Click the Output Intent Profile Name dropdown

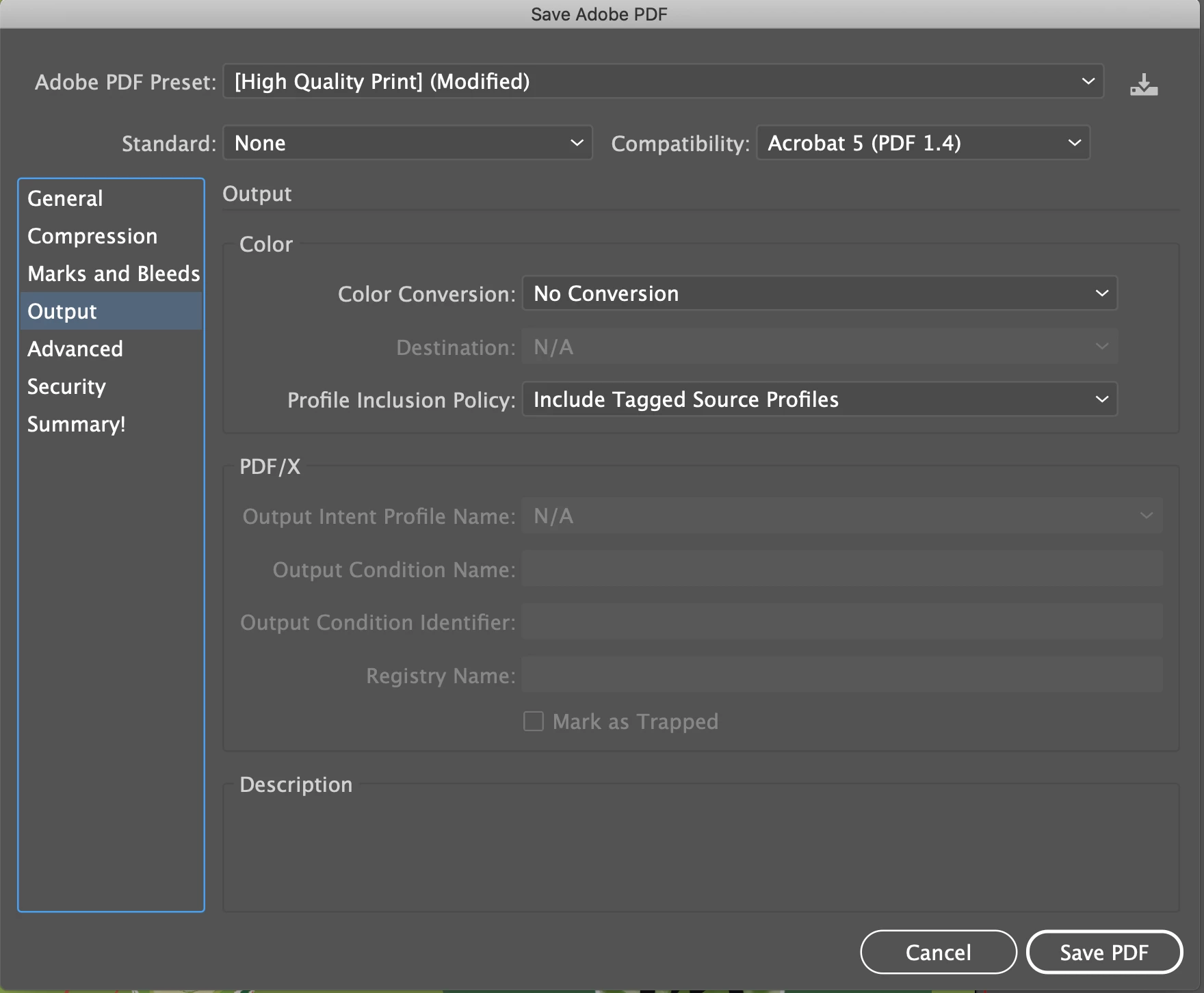click(x=842, y=516)
